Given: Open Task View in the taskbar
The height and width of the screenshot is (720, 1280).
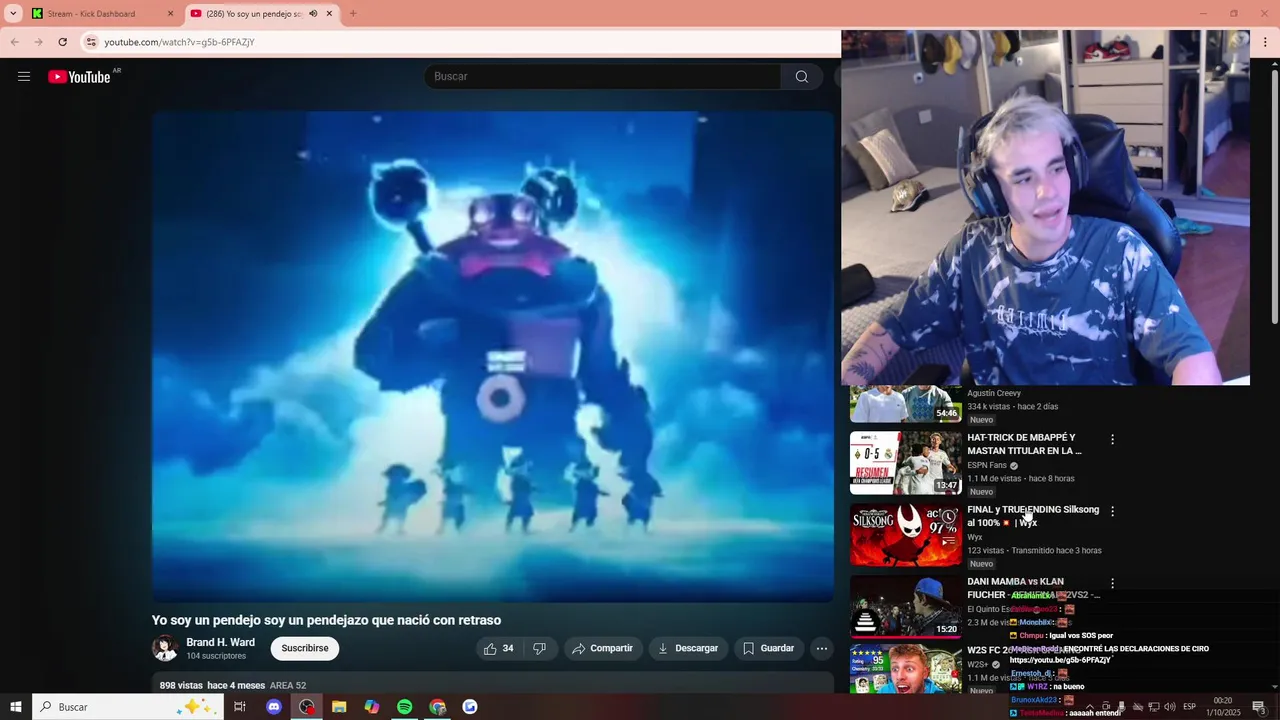Looking at the screenshot, I should pyautogui.click(x=240, y=707).
